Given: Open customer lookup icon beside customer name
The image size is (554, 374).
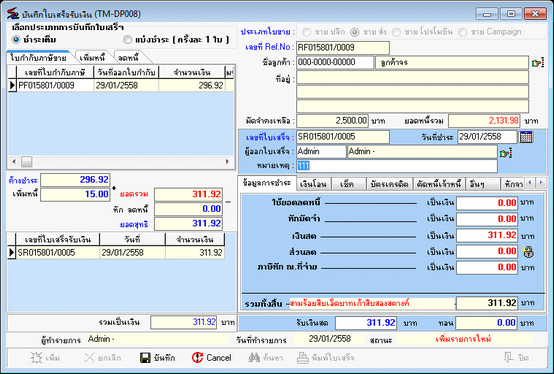Looking at the screenshot, I should (x=538, y=63).
